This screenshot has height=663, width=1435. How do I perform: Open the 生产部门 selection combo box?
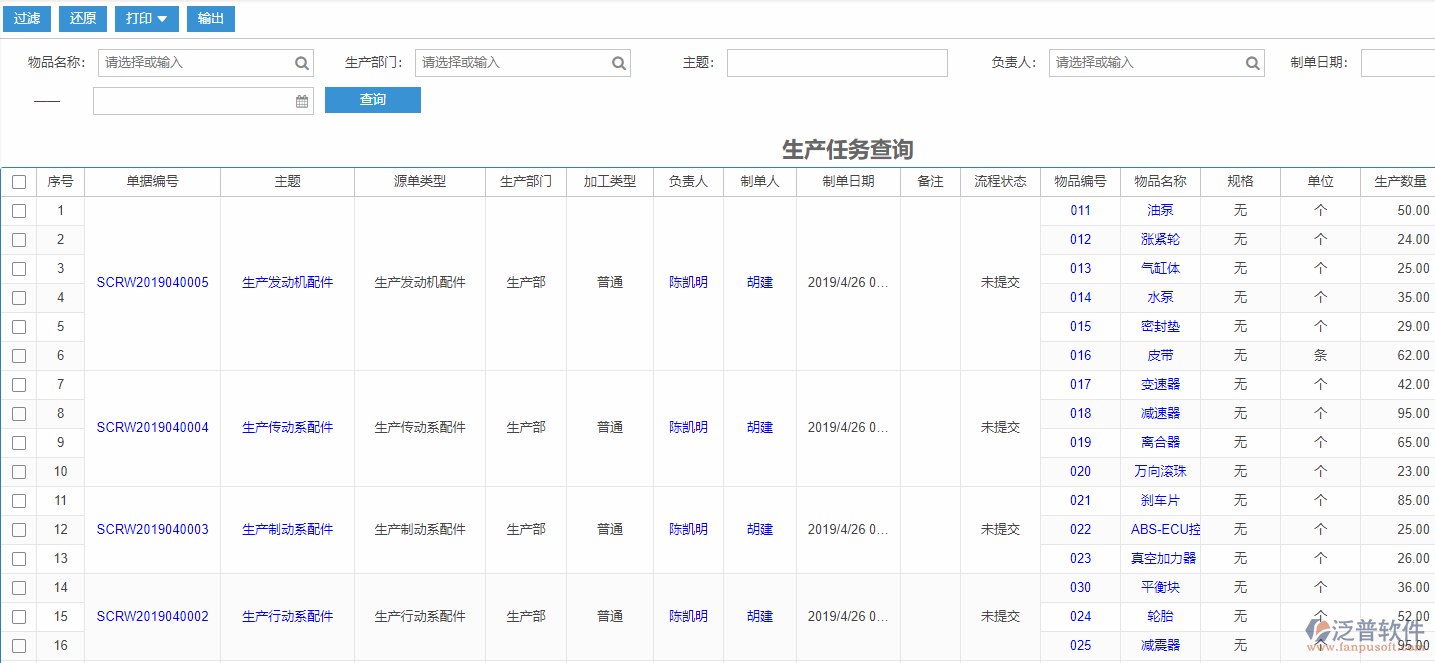point(512,63)
